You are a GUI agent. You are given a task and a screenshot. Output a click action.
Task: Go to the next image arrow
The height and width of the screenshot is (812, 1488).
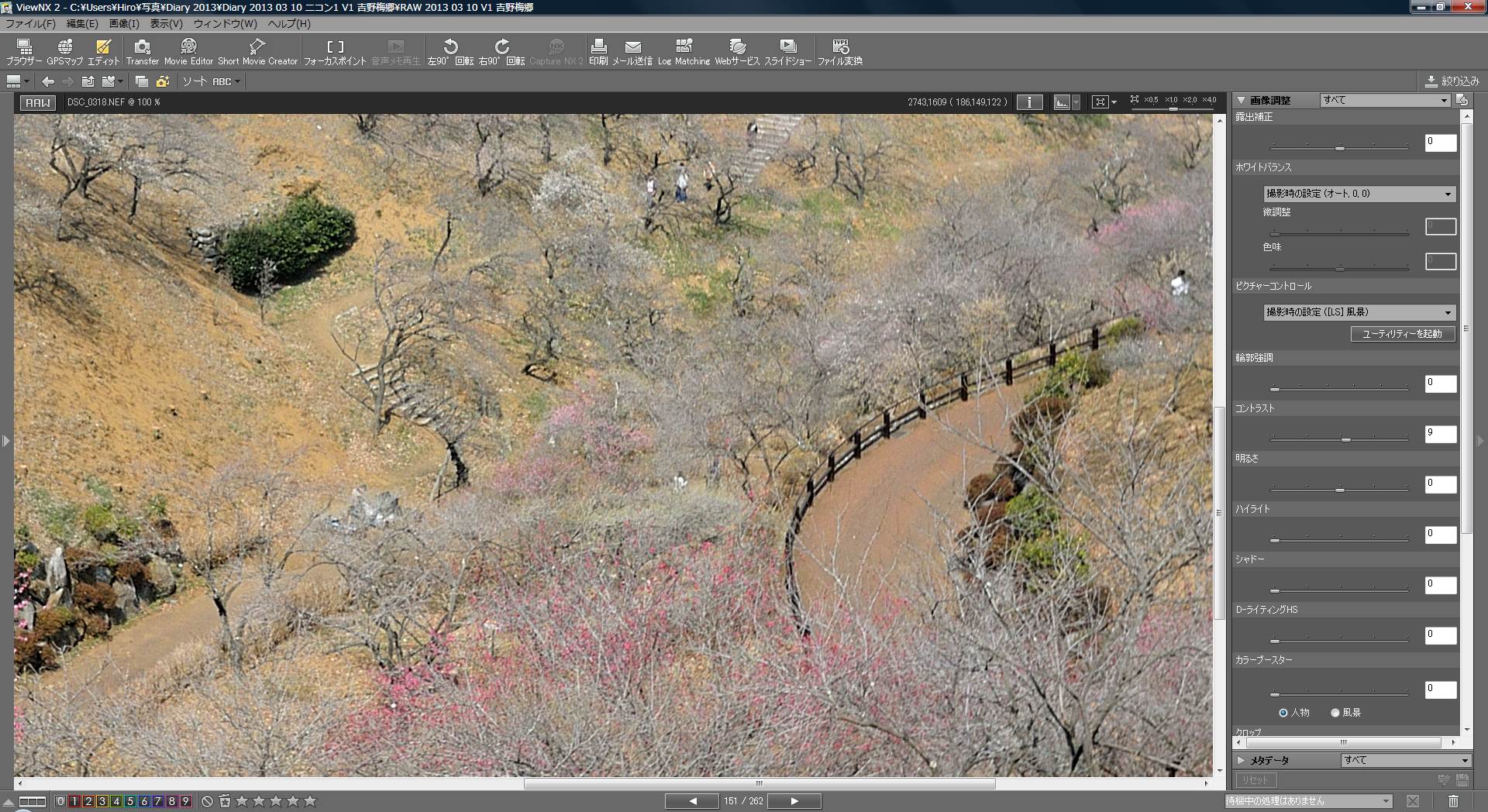tap(794, 801)
